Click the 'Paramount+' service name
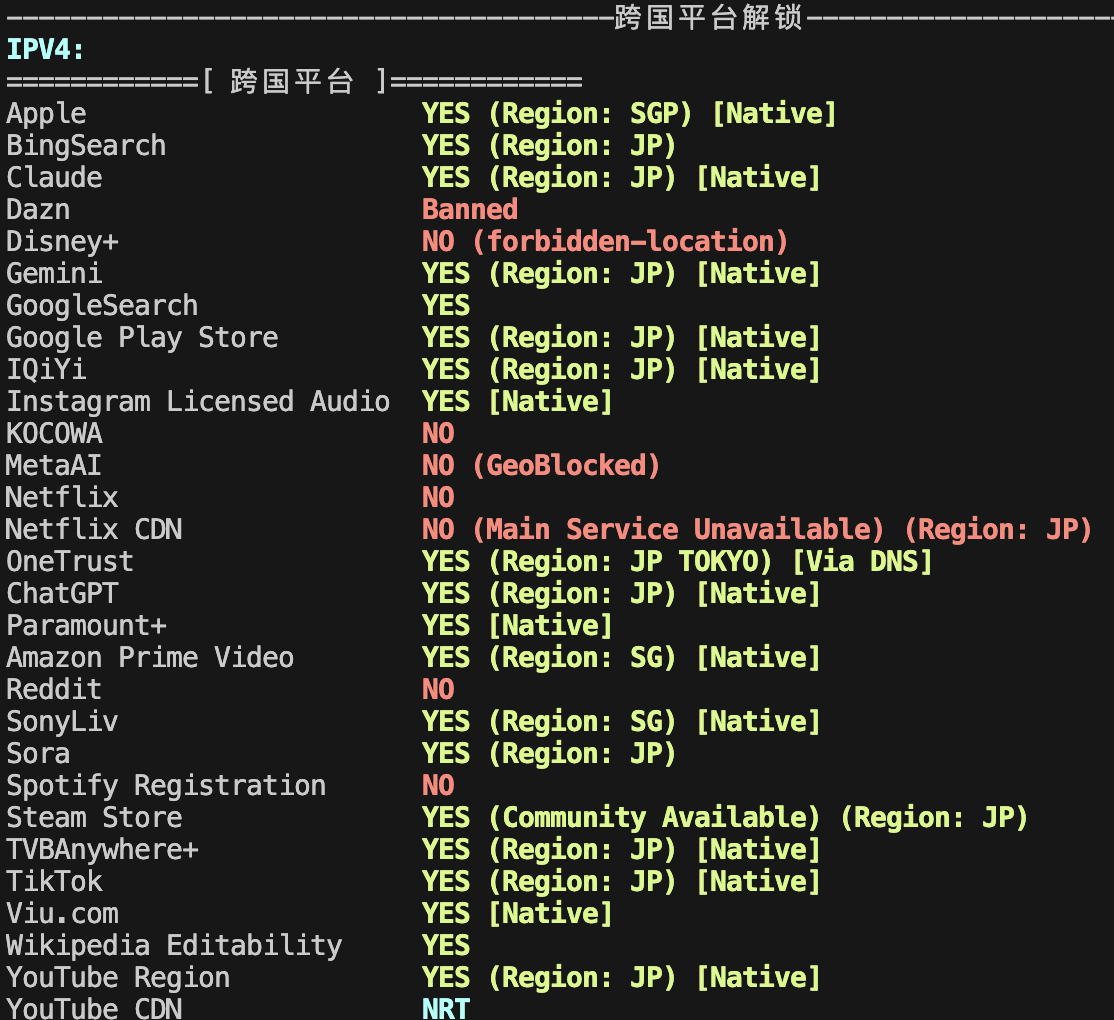The height and width of the screenshot is (1020, 1114). tap(86, 626)
